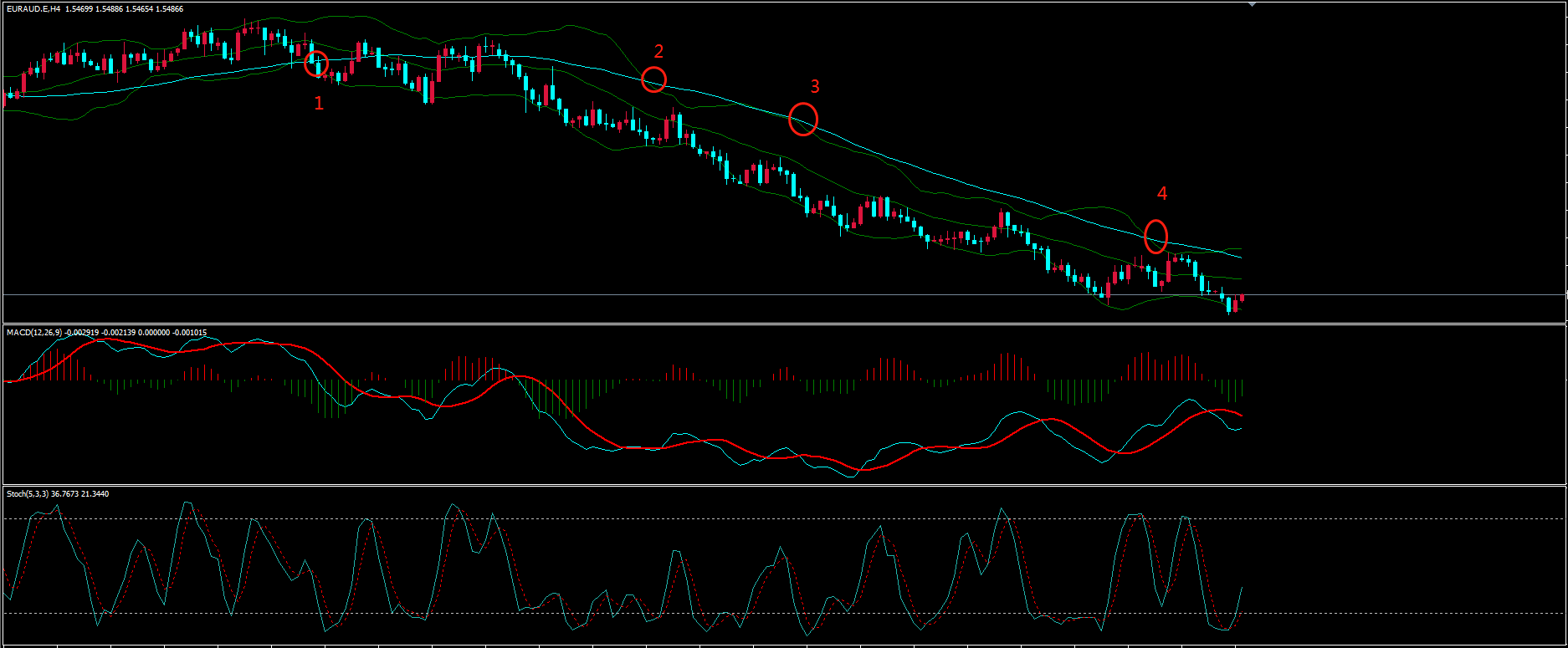Viewport: 1568px width, 648px height.
Task: Click the red circle marked 1
Action: point(316,64)
